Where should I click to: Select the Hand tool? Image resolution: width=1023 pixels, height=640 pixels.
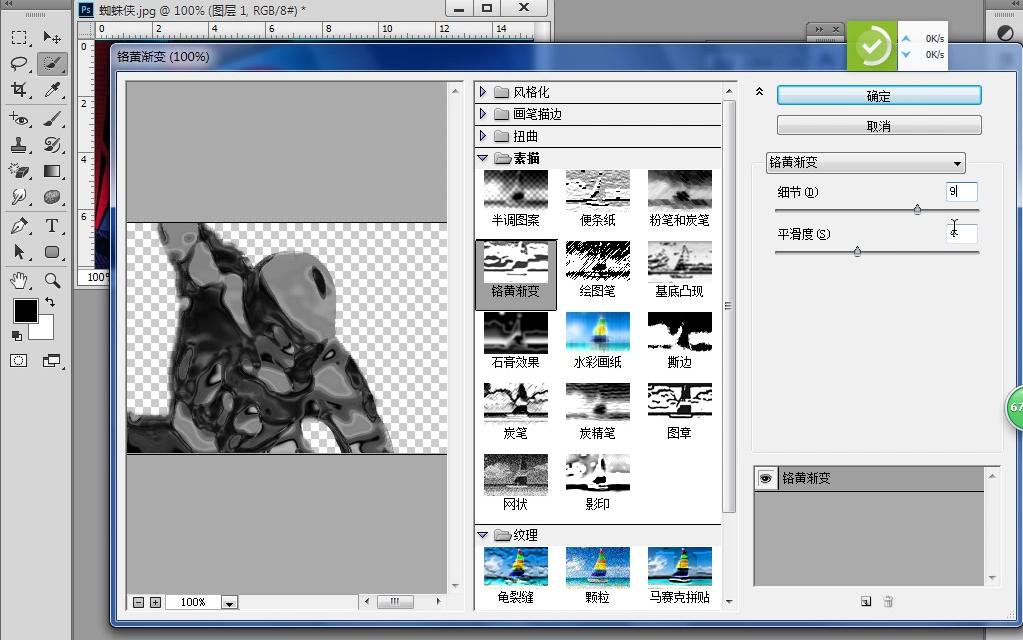(20, 281)
